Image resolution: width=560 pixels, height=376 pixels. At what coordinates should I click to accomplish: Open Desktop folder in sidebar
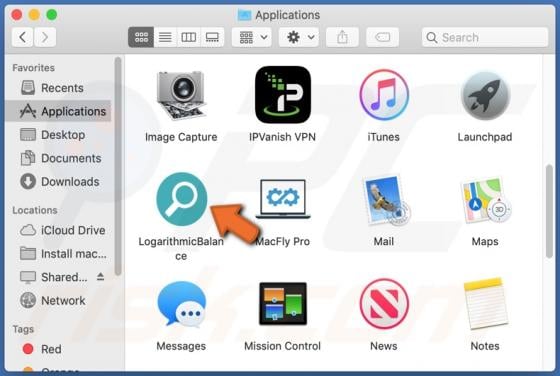pos(59,135)
